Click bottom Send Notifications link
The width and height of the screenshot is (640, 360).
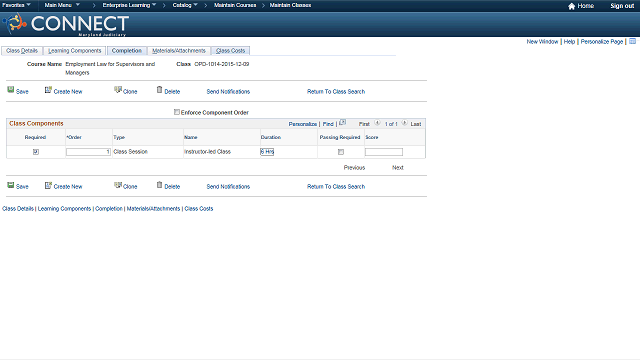coord(228,187)
